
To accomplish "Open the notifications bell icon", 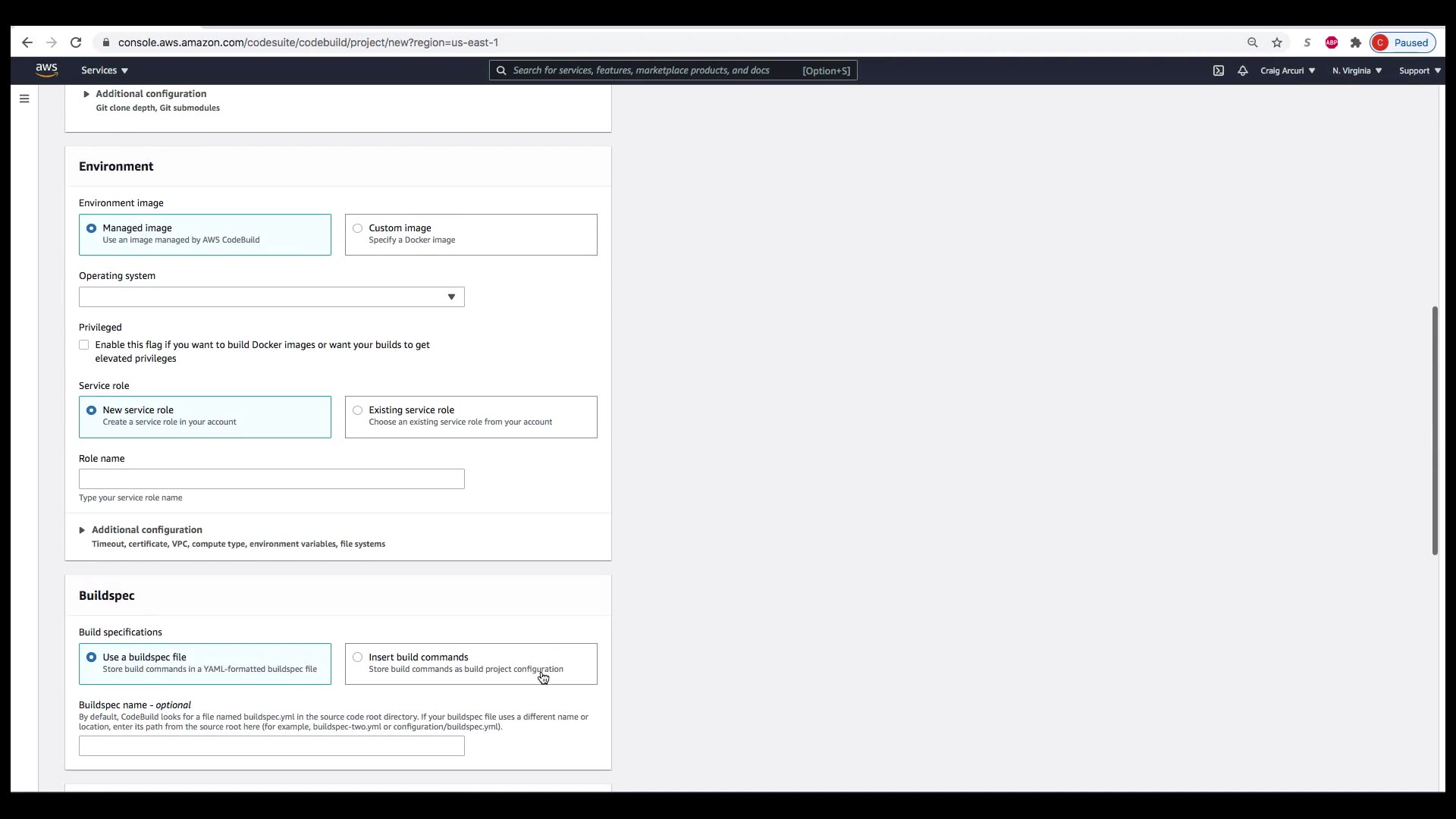I will 1242,71.
